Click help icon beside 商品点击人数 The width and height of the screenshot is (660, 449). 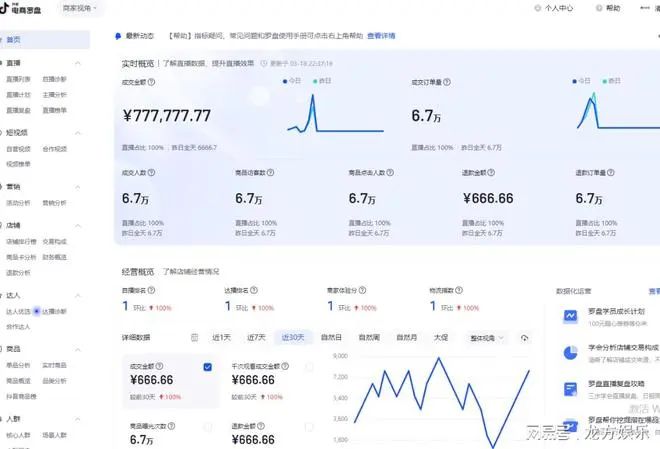(x=390, y=173)
